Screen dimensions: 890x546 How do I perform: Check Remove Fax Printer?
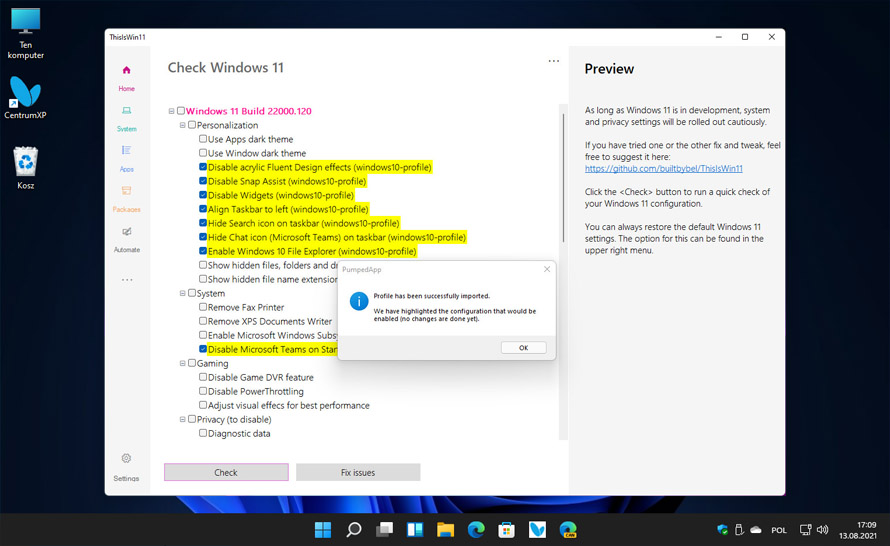tap(203, 306)
